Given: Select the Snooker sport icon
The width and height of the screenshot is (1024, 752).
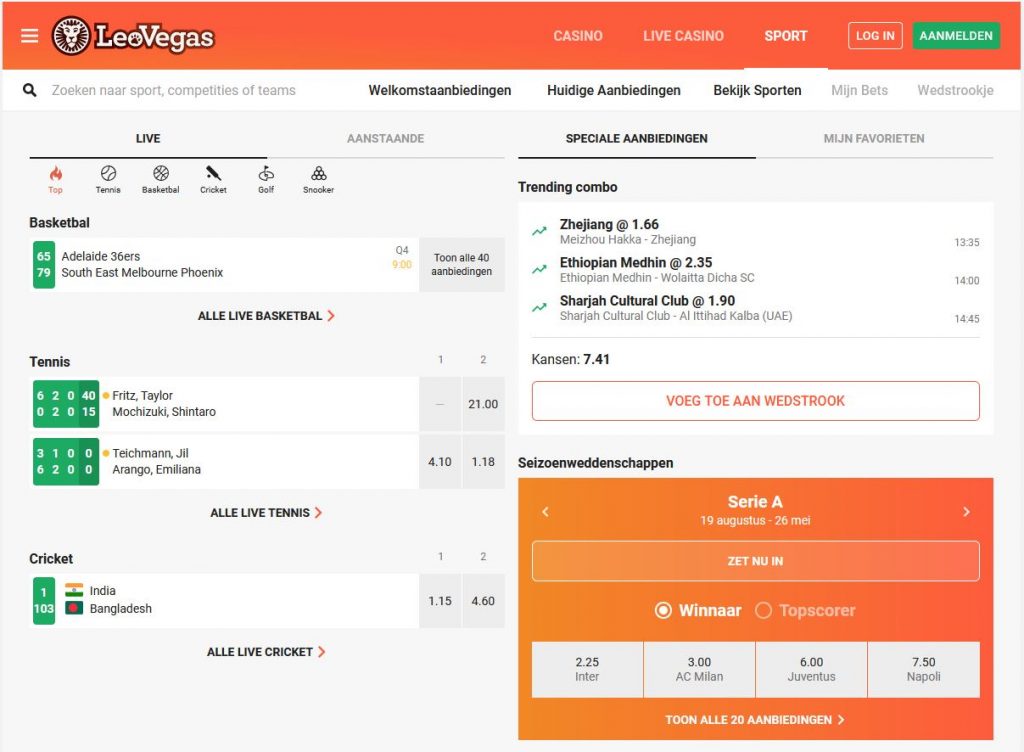Looking at the screenshot, I should click(319, 180).
